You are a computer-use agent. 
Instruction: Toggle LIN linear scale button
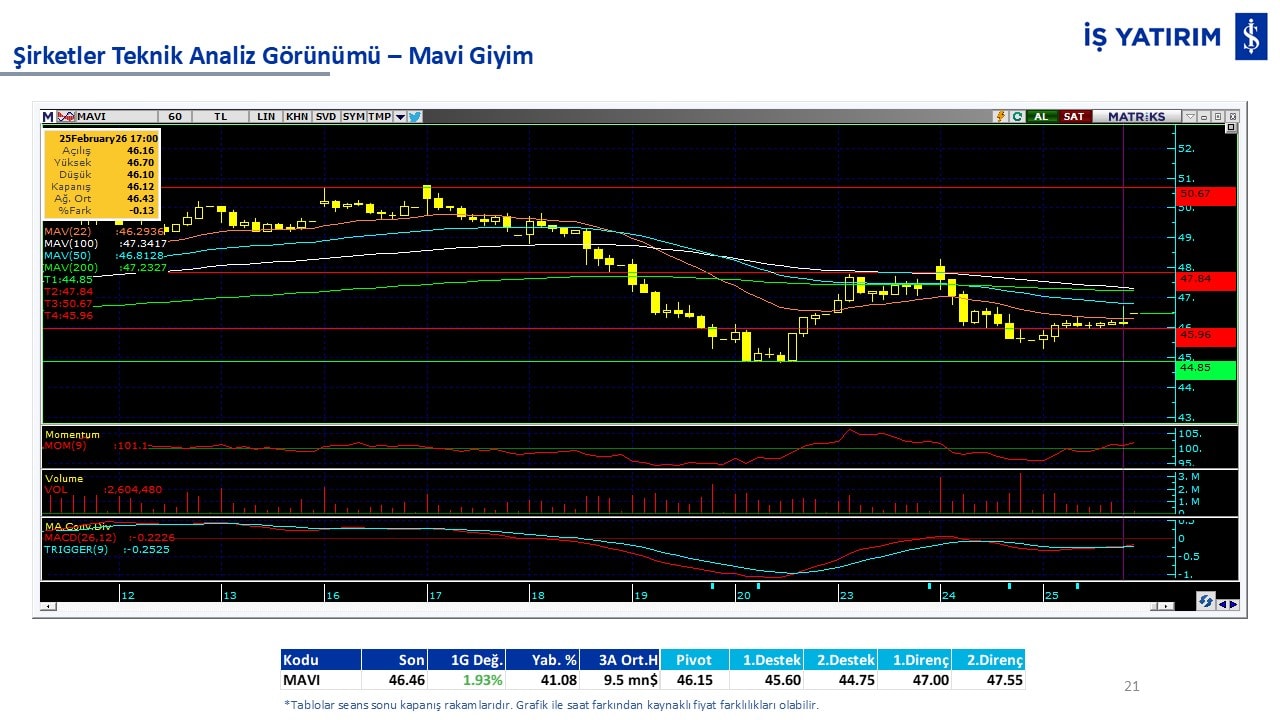pyautogui.click(x=265, y=117)
